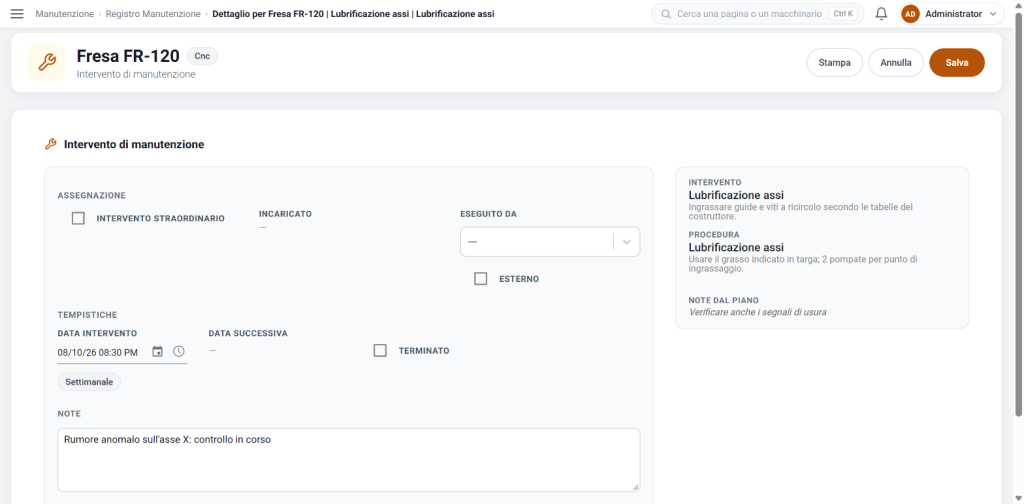Click the Note textarea resize handle corner
The image size is (1024, 504).
635,487
